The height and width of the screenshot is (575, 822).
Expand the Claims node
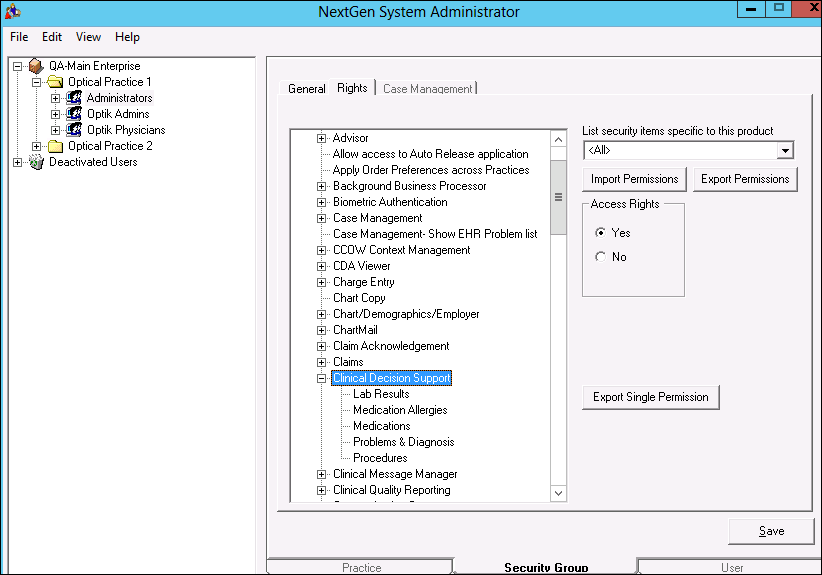click(x=321, y=362)
